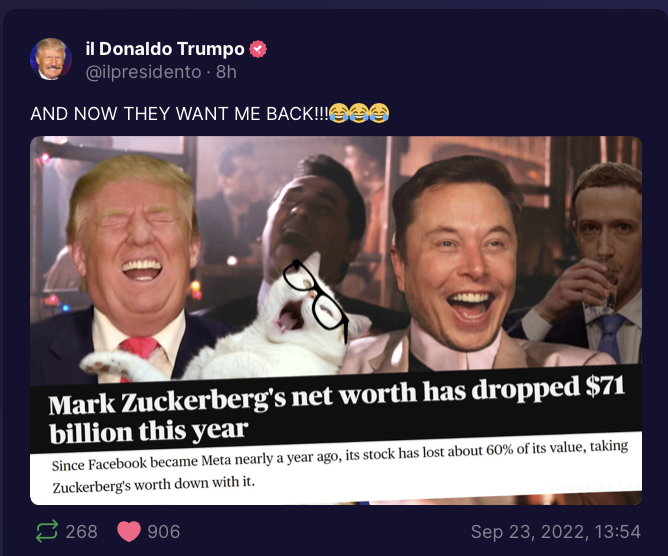Screen dimensions: 668x556
Task: Click the net worth dropped $71 billion headline
Action: pos(337,409)
